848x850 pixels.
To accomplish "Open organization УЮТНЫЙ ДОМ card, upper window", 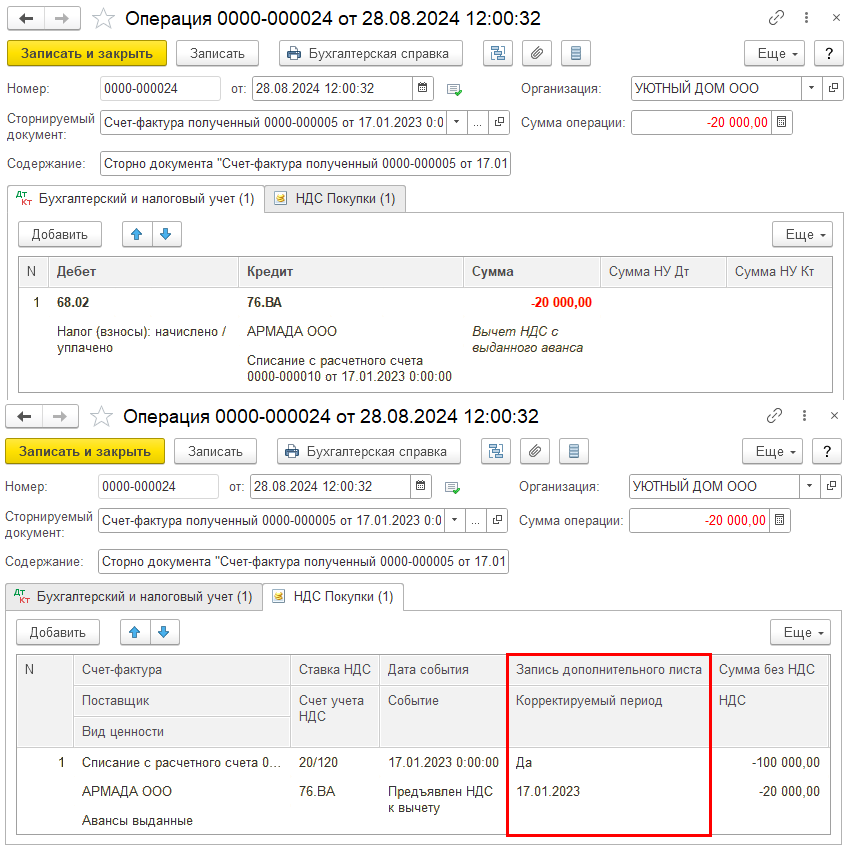I will (x=833, y=88).
